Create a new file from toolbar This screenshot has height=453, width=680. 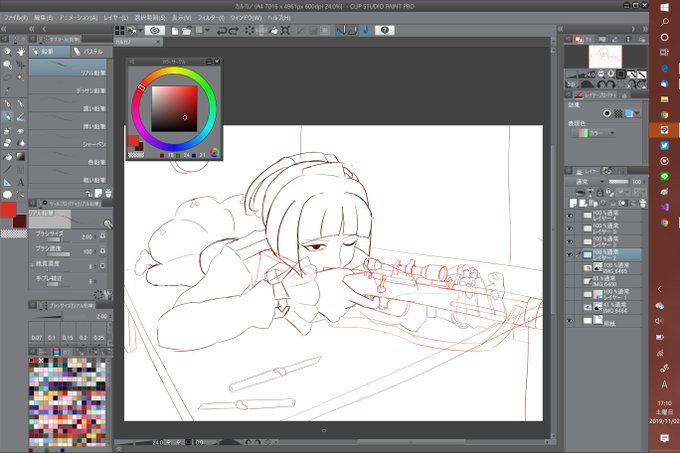pyautogui.click(x=175, y=30)
